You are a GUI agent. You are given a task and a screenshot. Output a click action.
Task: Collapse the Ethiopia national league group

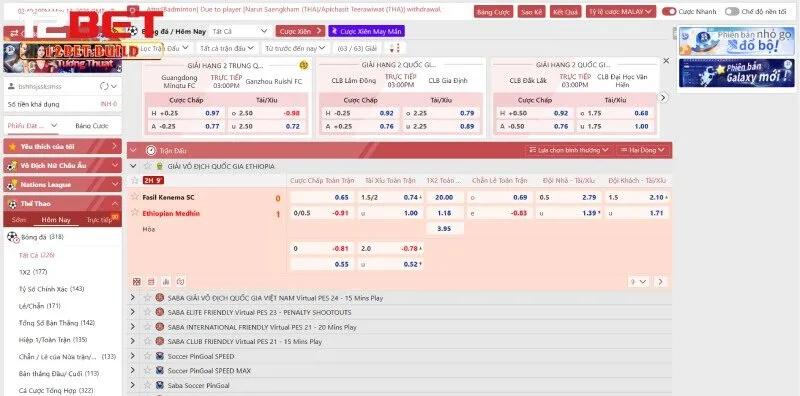pos(134,166)
